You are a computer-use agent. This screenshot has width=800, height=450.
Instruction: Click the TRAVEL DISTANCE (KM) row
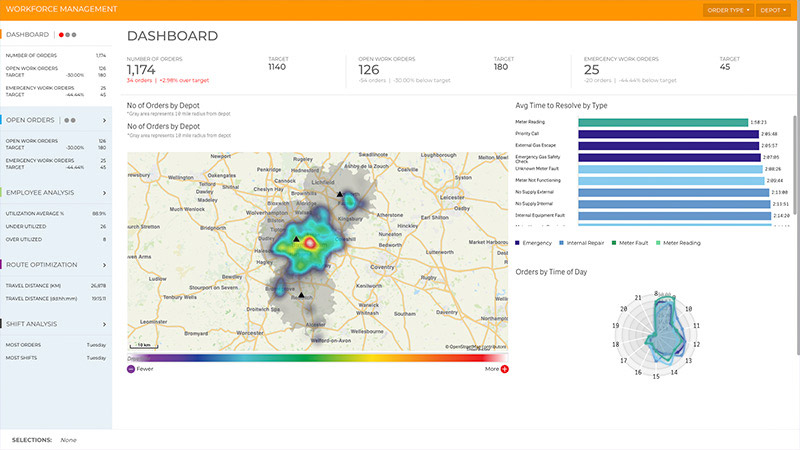[x=56, y=286]
